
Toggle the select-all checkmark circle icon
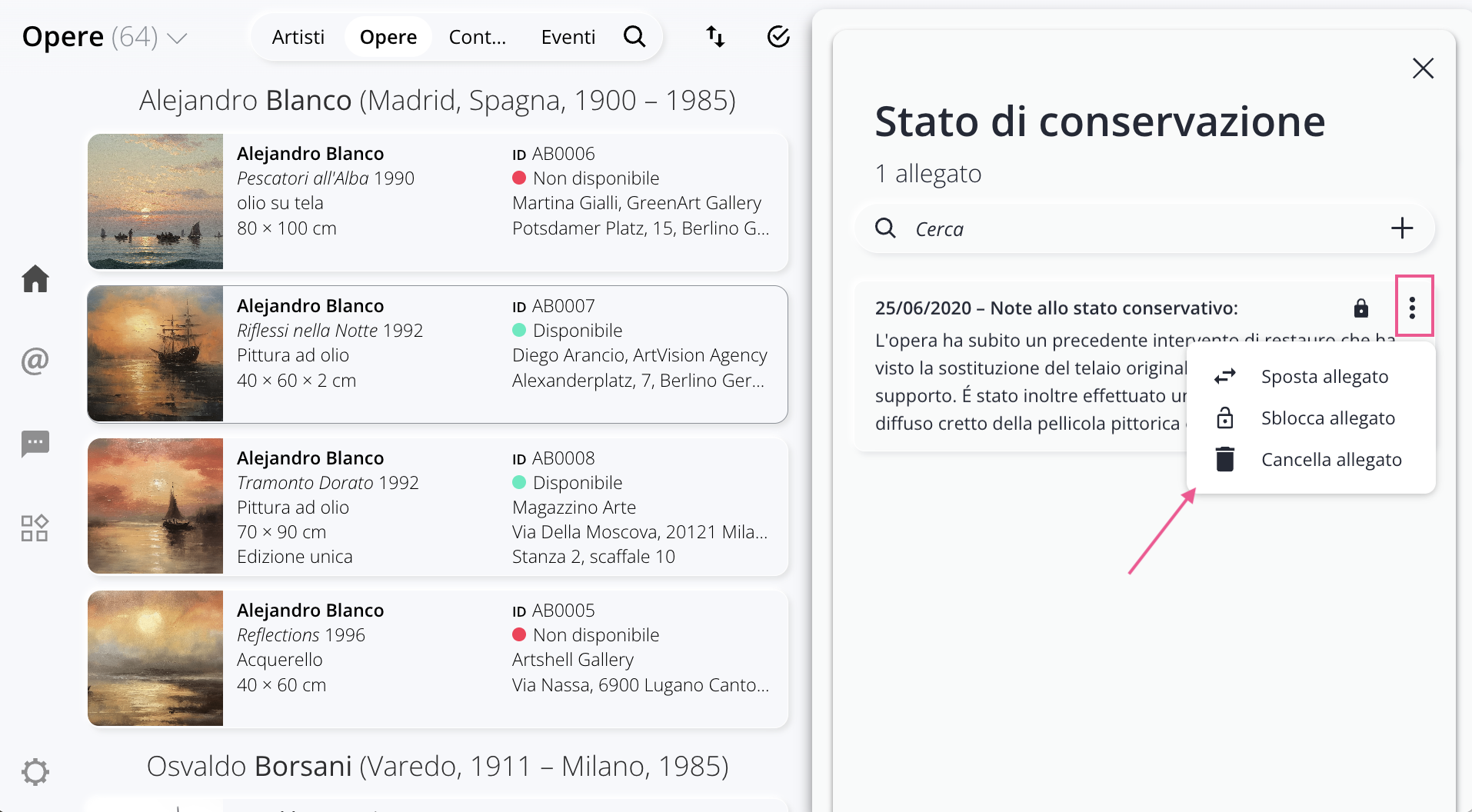(778, 37)
